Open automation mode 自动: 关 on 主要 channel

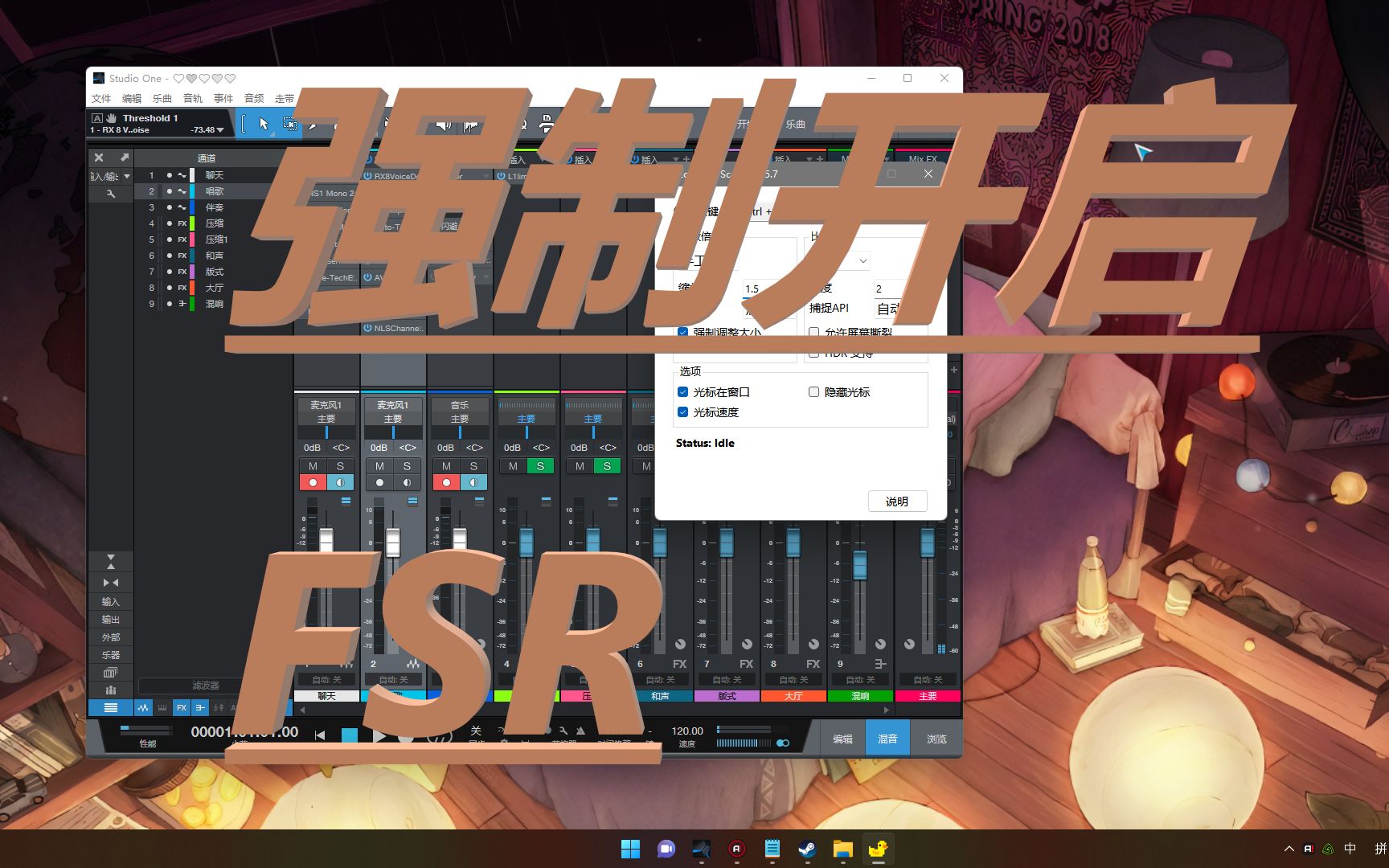pyautogui.click(x=928, y=680)
